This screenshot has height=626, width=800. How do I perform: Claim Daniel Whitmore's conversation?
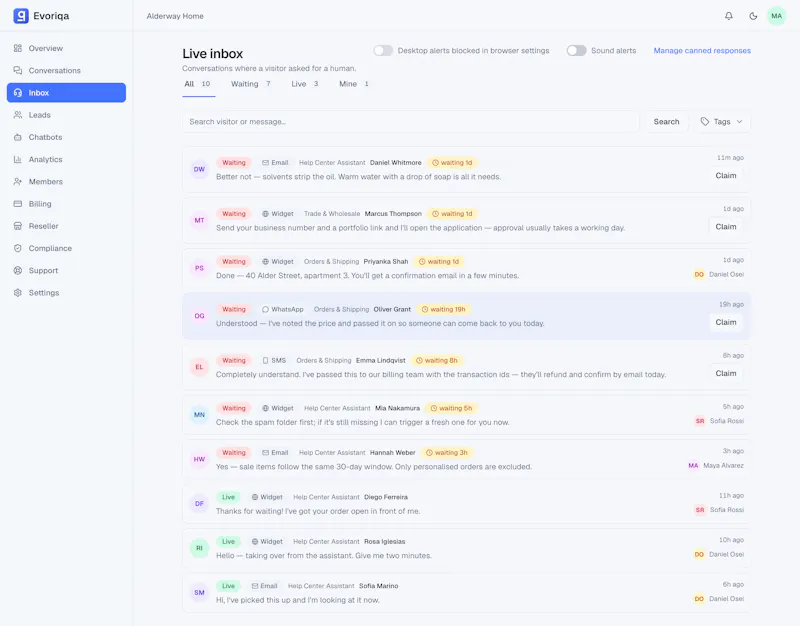point(726,176)
